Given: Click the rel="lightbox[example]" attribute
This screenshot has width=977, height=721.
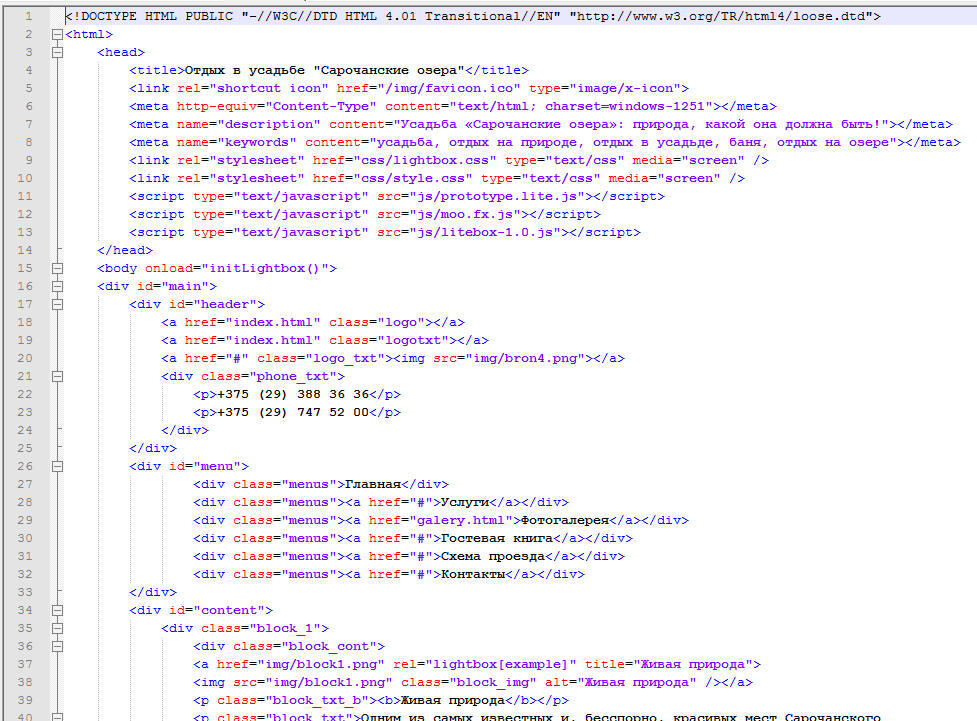Looking at the screenshot, I should pos(484,664).
